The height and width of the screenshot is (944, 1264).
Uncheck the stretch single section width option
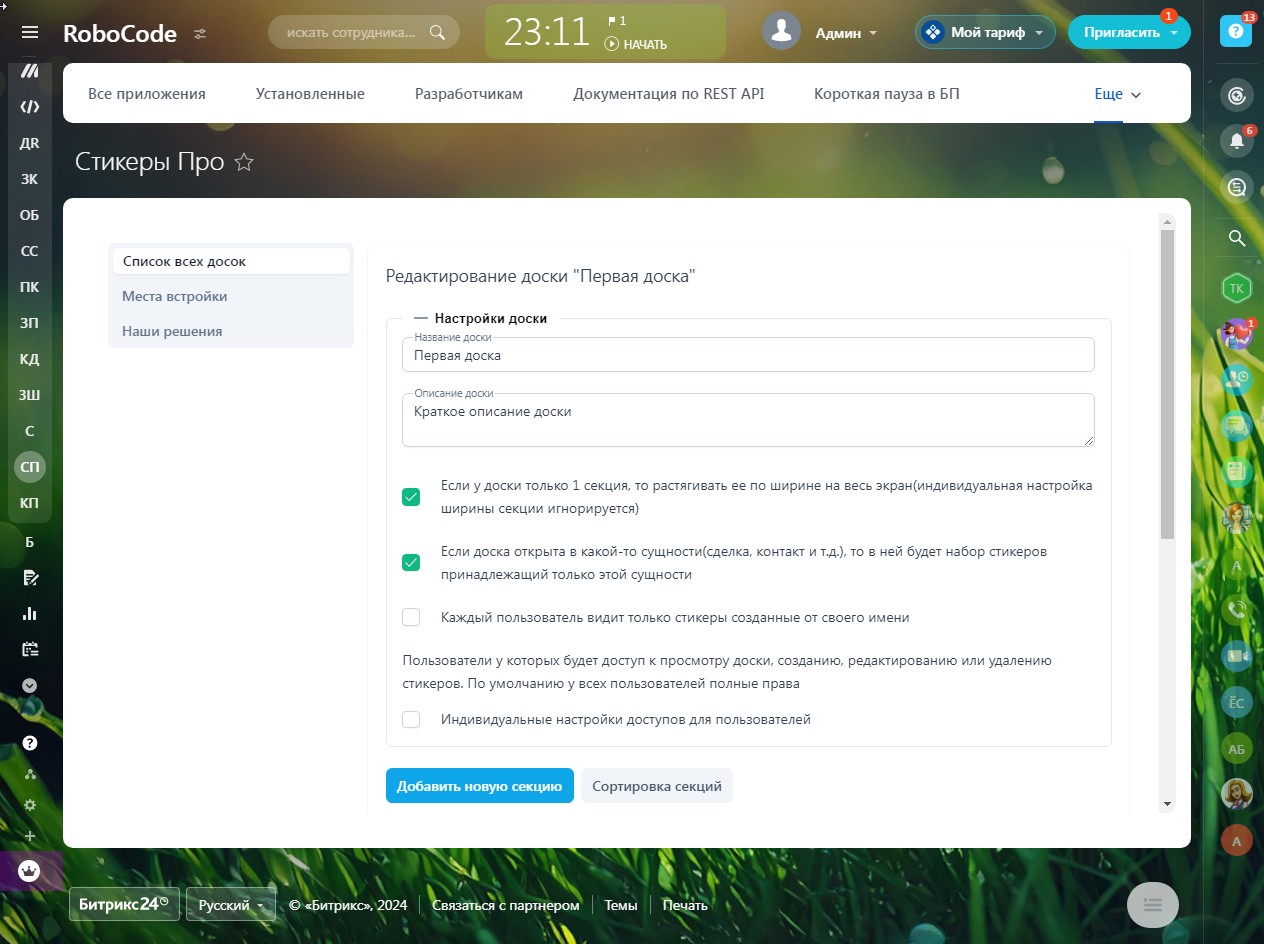point(411,497)
